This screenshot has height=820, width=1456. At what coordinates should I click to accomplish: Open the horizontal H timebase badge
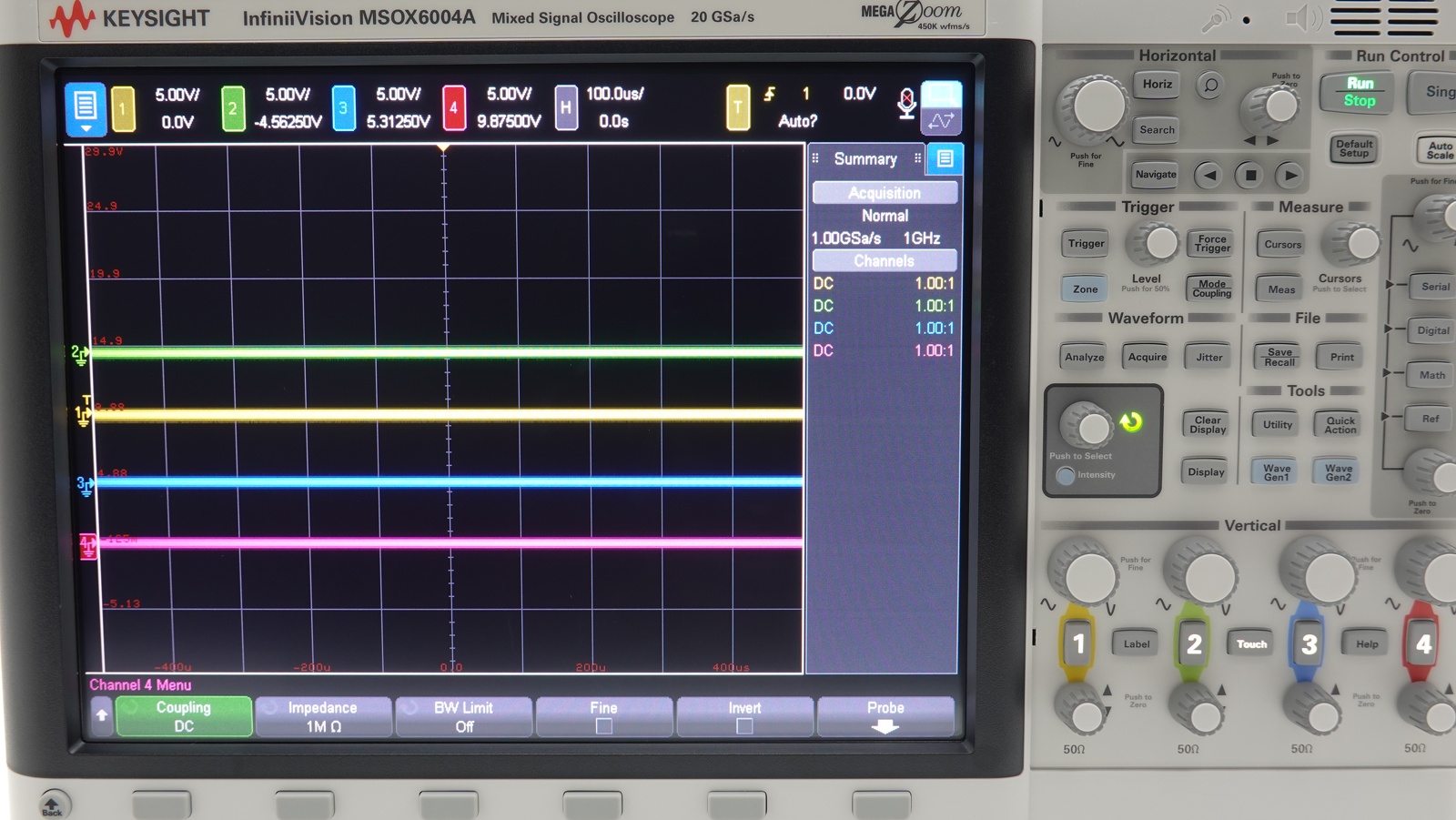566,108
